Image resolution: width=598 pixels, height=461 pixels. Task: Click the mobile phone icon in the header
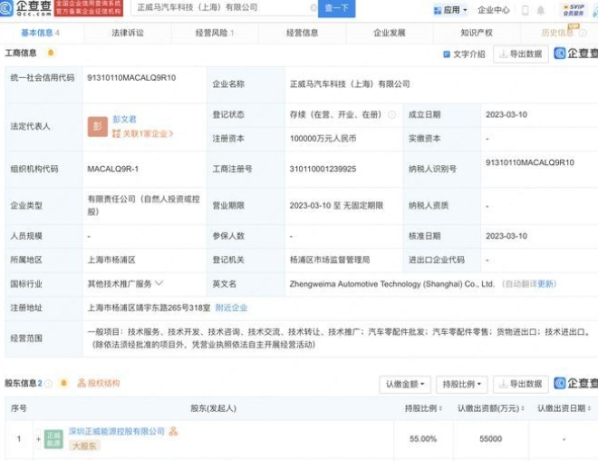pos(525,10)
